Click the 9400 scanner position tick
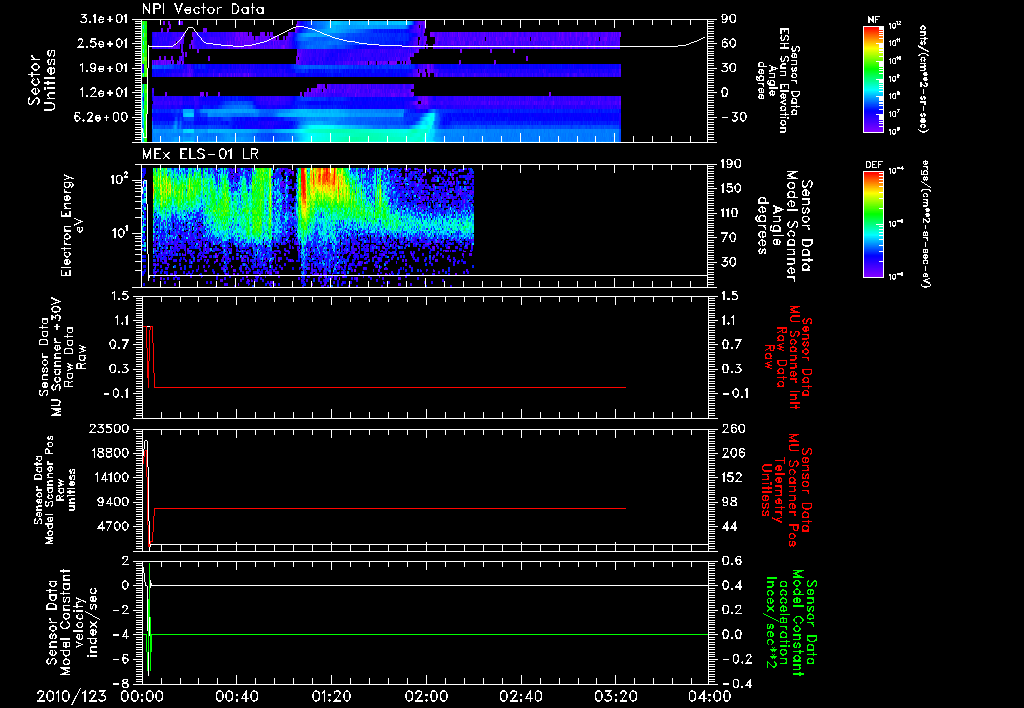 (x=112, y=502)
